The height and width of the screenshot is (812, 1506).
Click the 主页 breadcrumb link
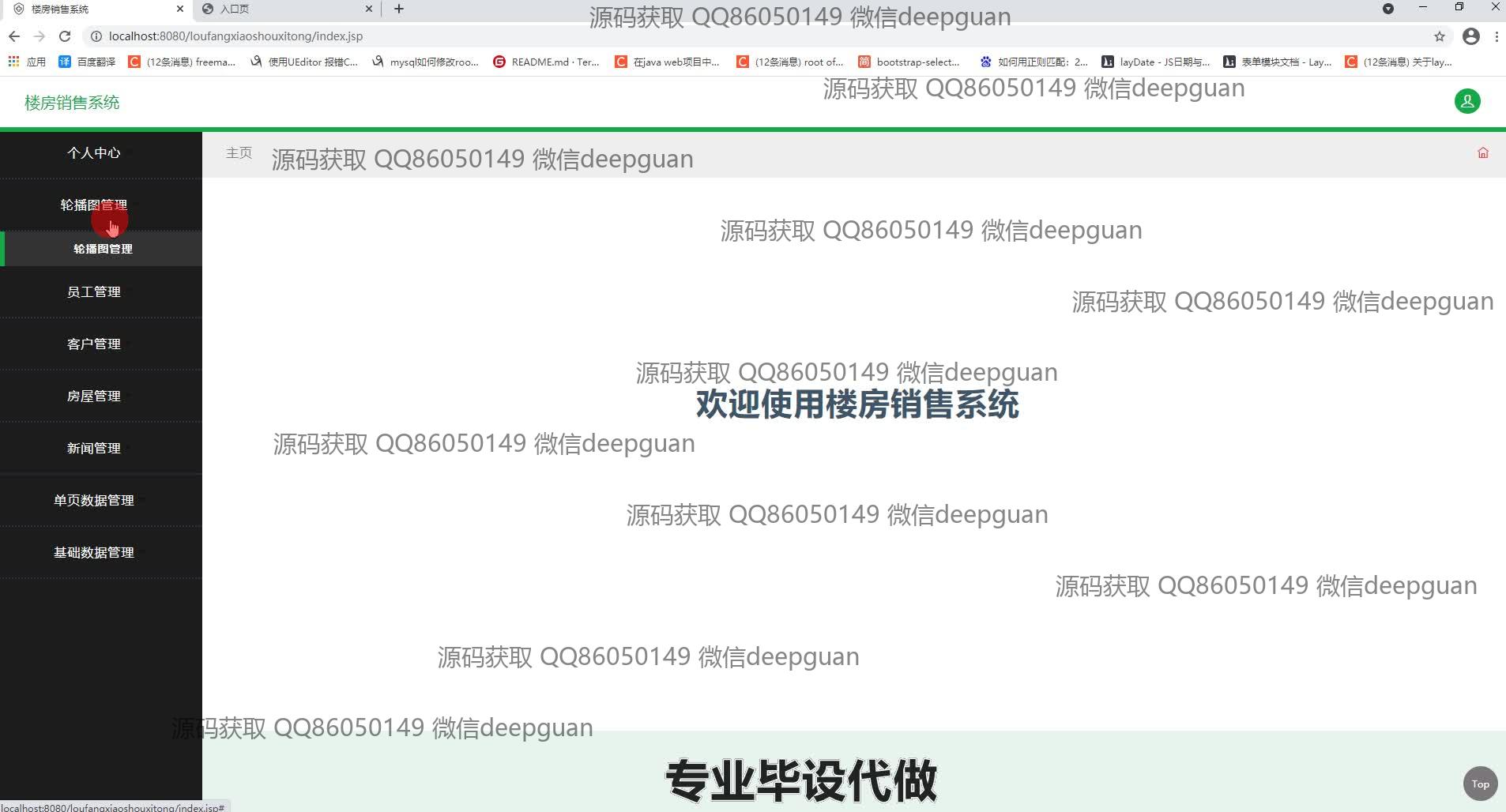pos(239,153)
